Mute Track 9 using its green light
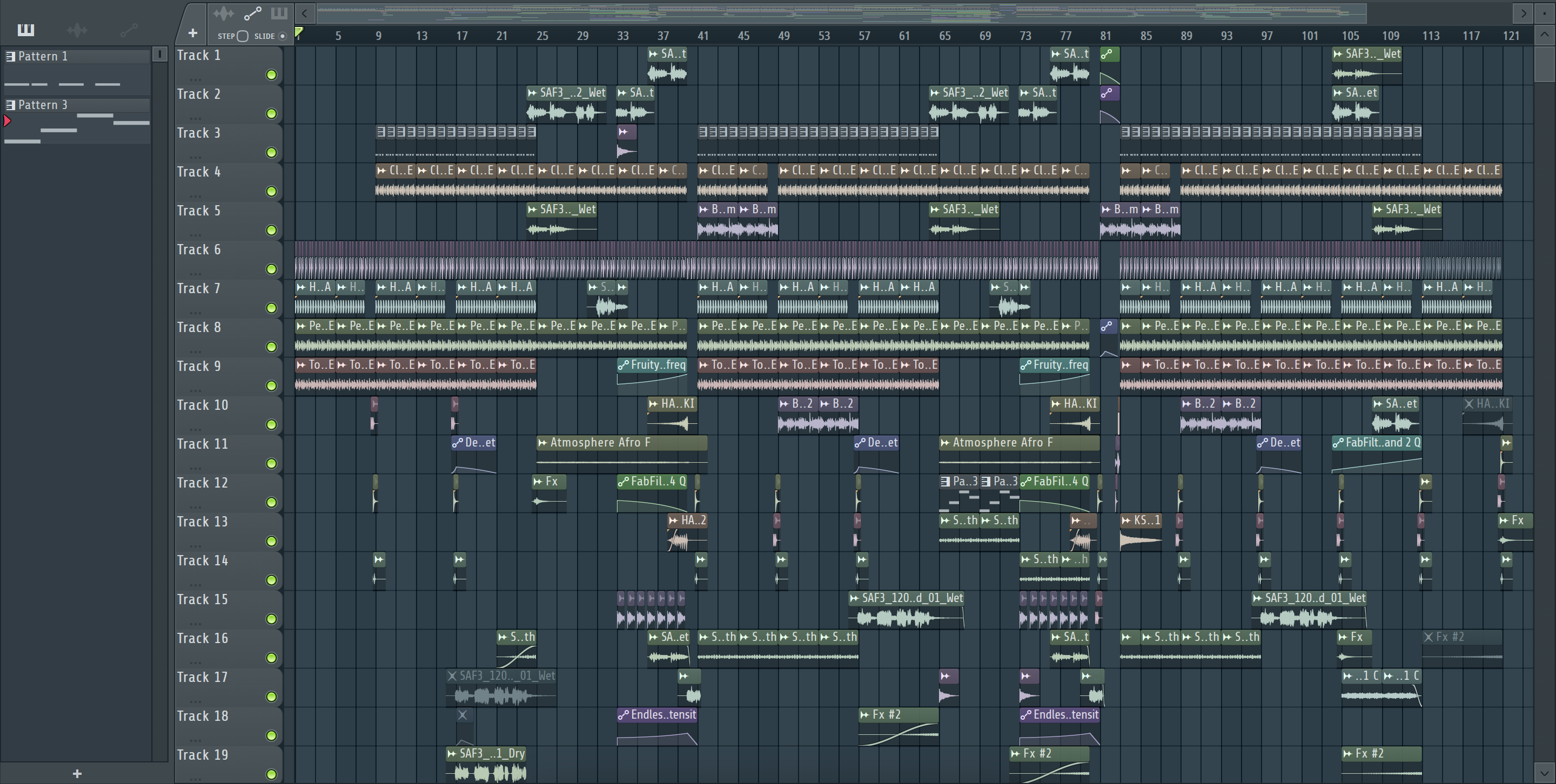The width and height of the screenshot is (1556, 784). pos(271,386)
